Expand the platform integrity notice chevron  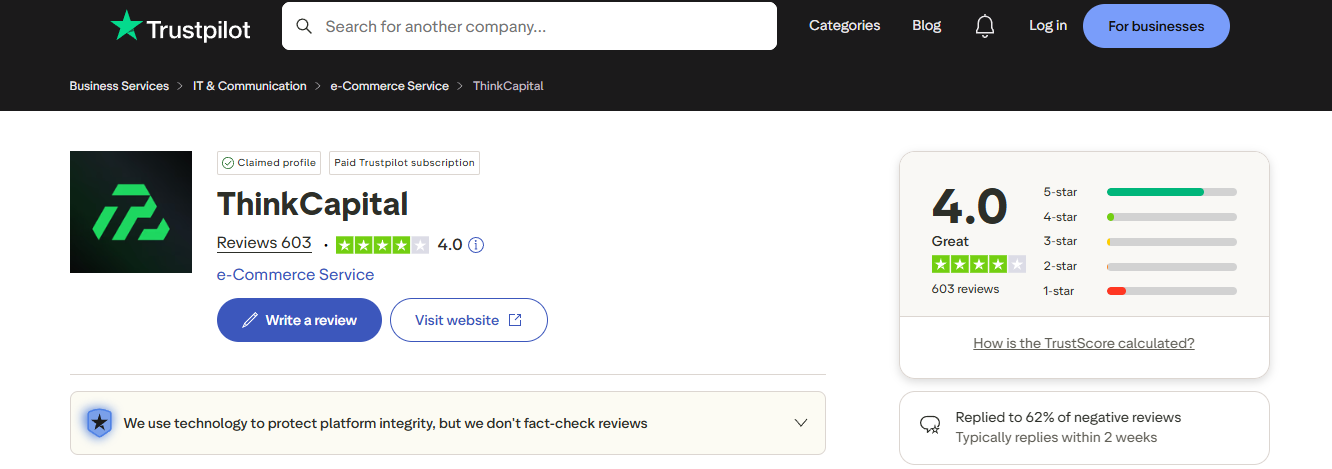pos(801,423)
